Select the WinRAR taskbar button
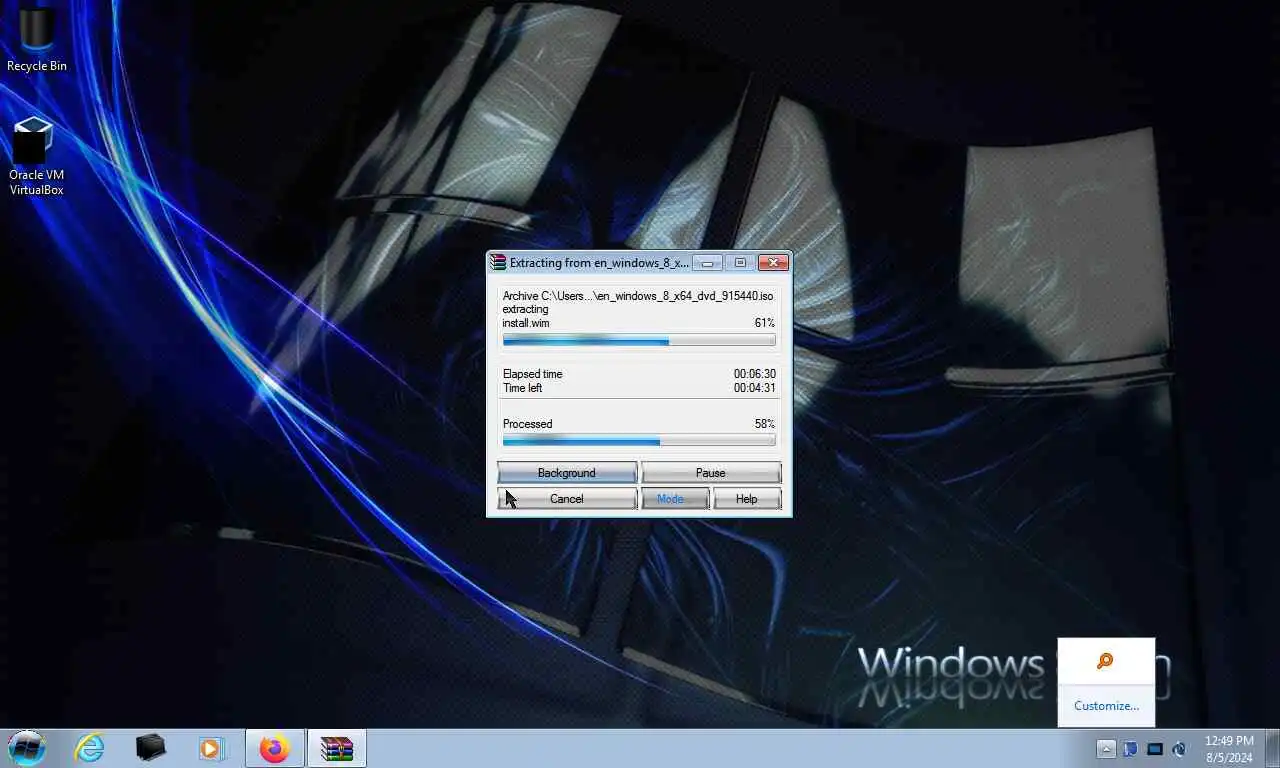Image resolution: width=1280 pixels, height=768 pixels. 337,748
